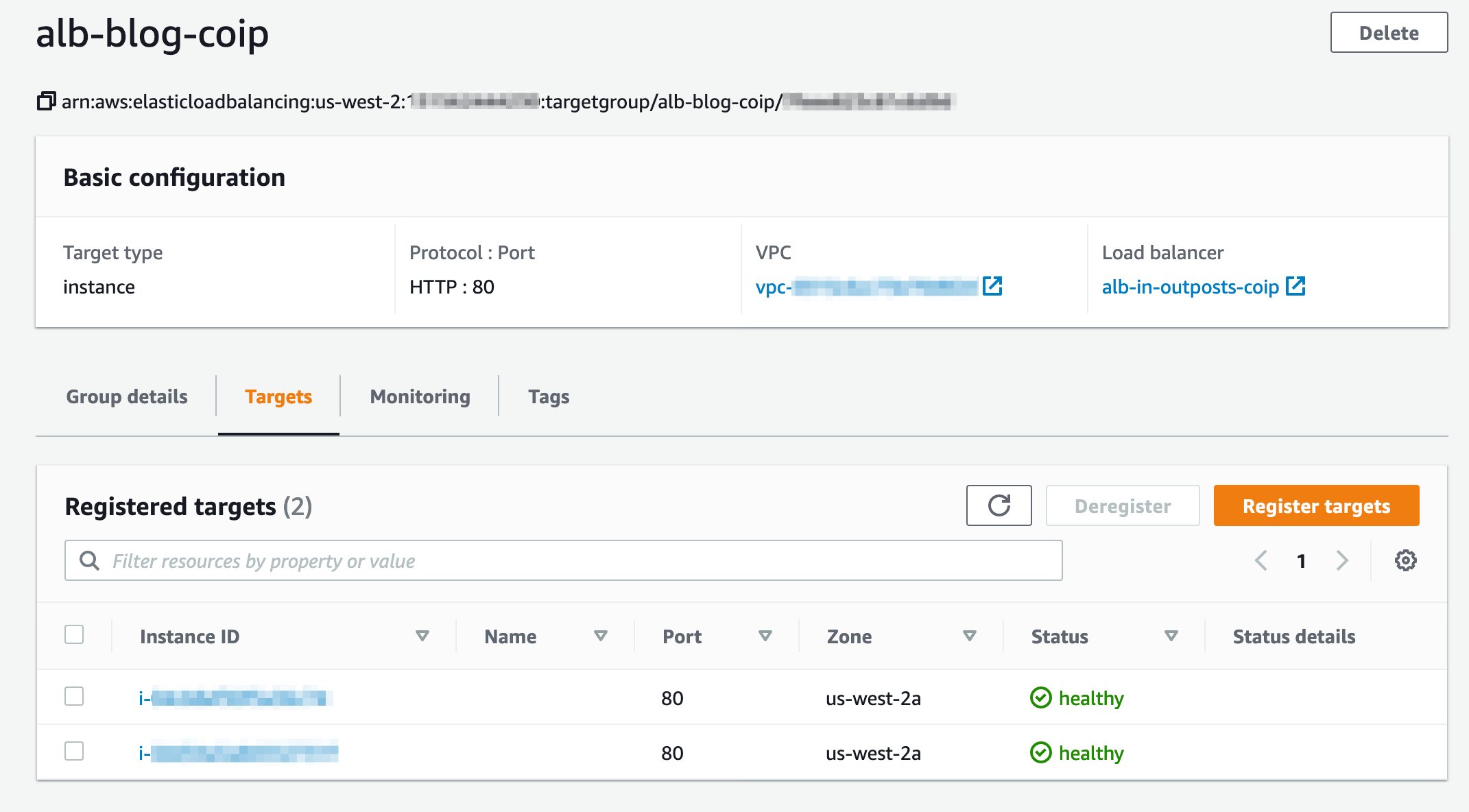Go to next page of targets
This screenshot has height=812, width=1469.
pos(1342,560)
